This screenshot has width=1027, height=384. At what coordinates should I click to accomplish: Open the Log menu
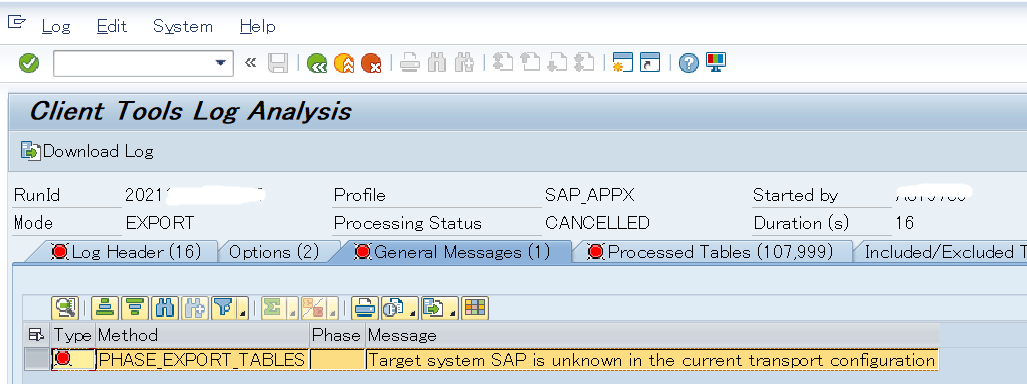pos(56,27)
